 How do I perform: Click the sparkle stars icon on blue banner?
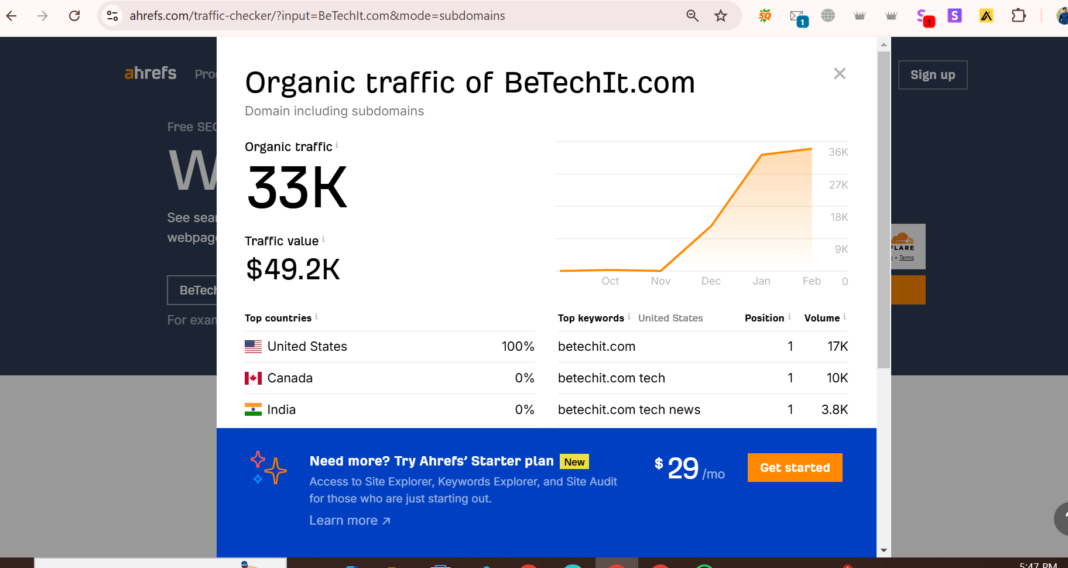[268, 468]
